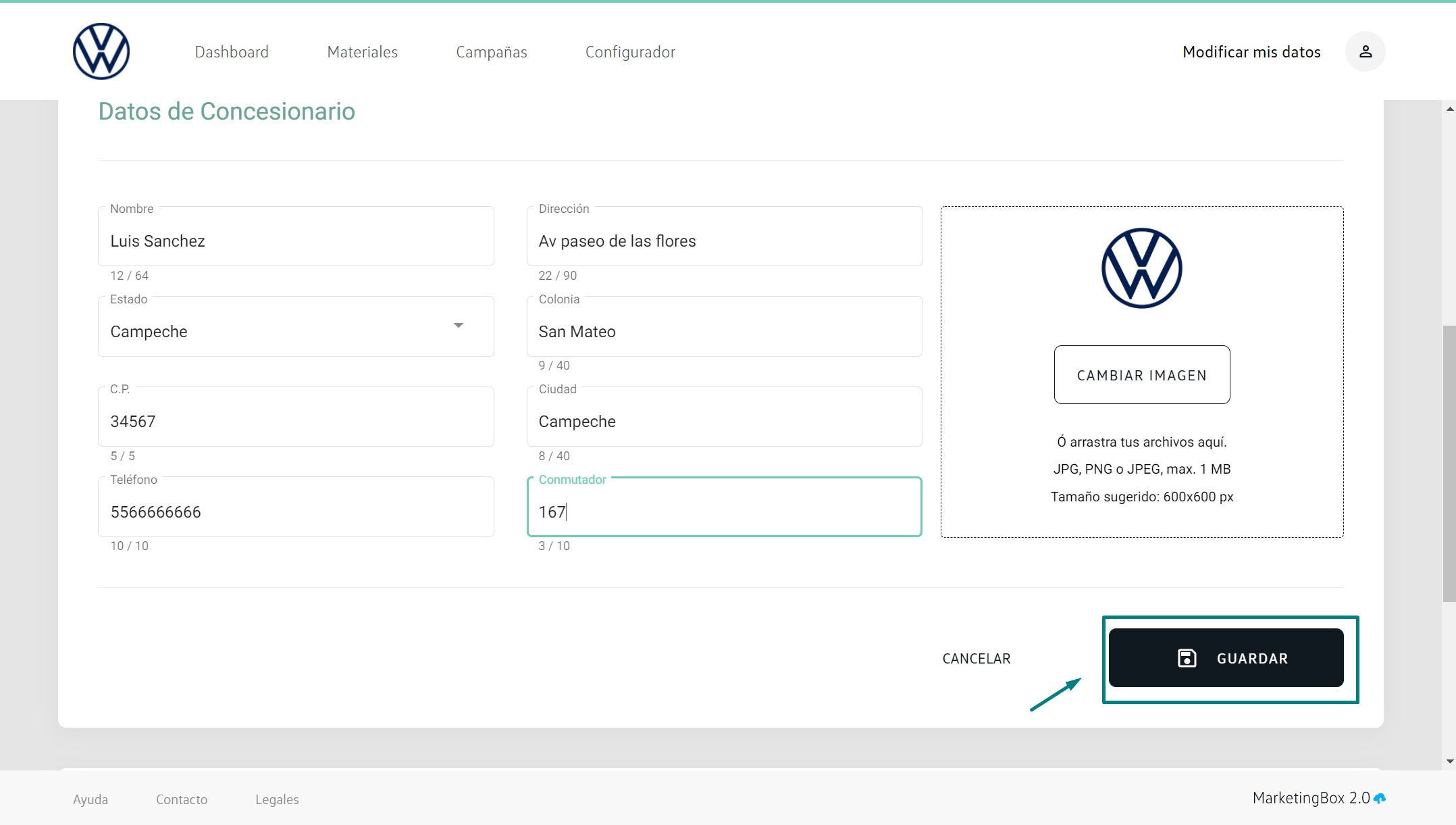Click the dealer logo image thumbnail

click(1141, 268)
